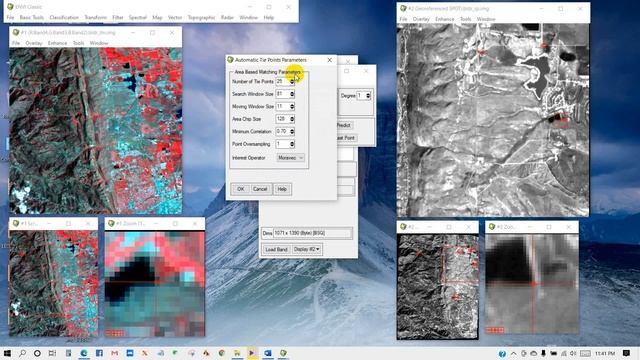Viewport: 640px width, 360px height.
Task: Open Interest Operator Moravec dropdown
Action: coord(291,158)
